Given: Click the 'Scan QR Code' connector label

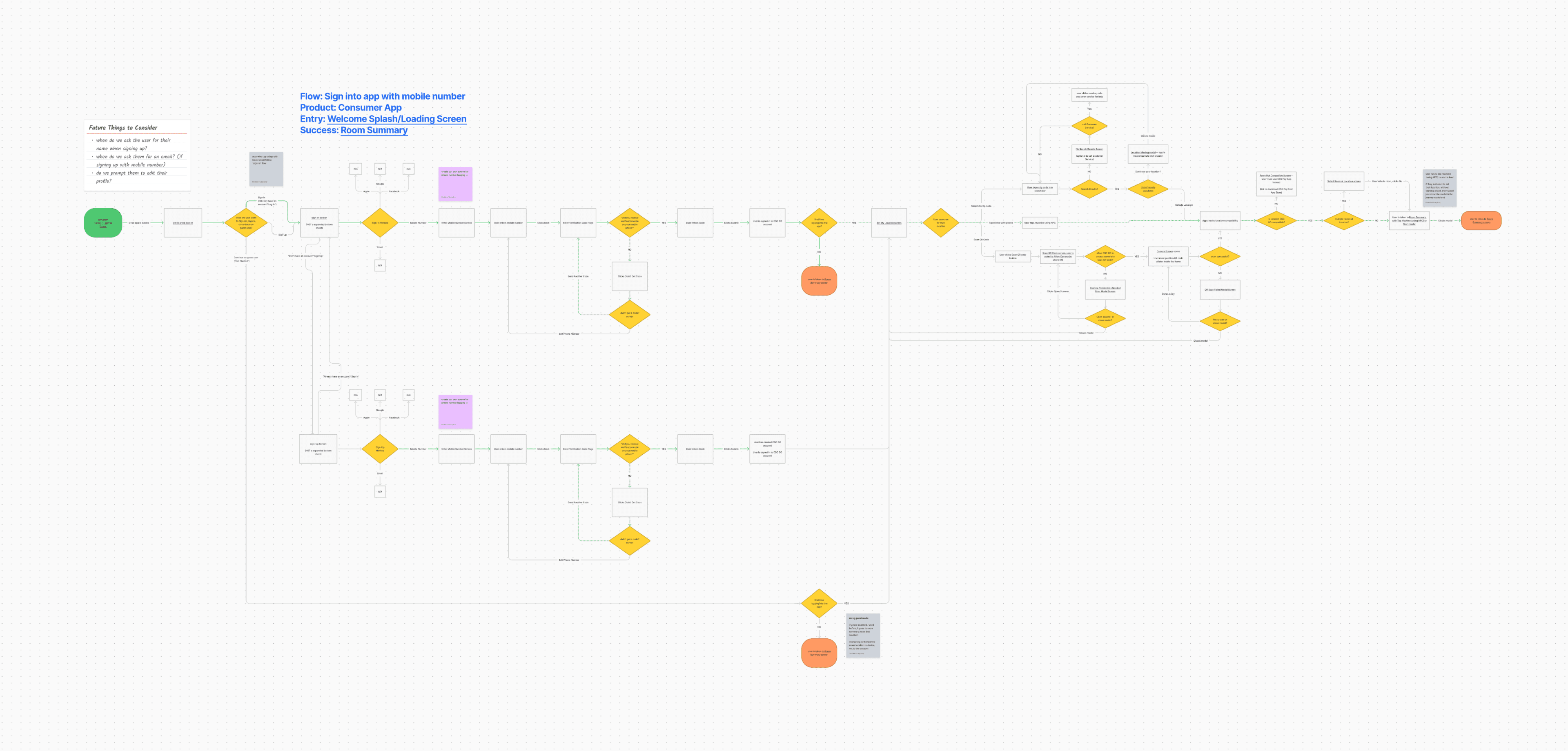Looking at the screenshot, I should point(981,240).
